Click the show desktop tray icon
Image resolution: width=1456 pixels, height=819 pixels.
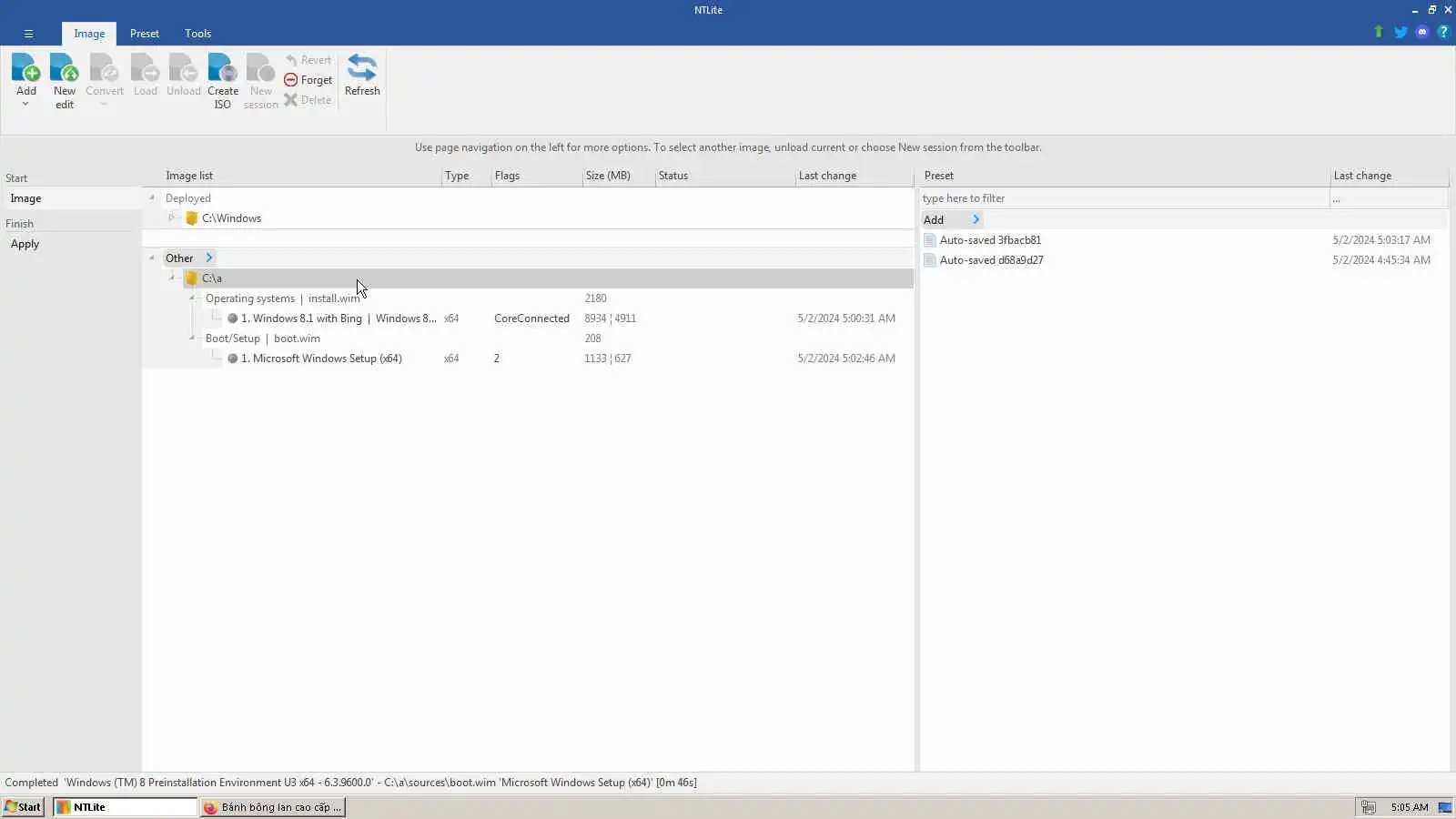click(x=1445, y=807)
